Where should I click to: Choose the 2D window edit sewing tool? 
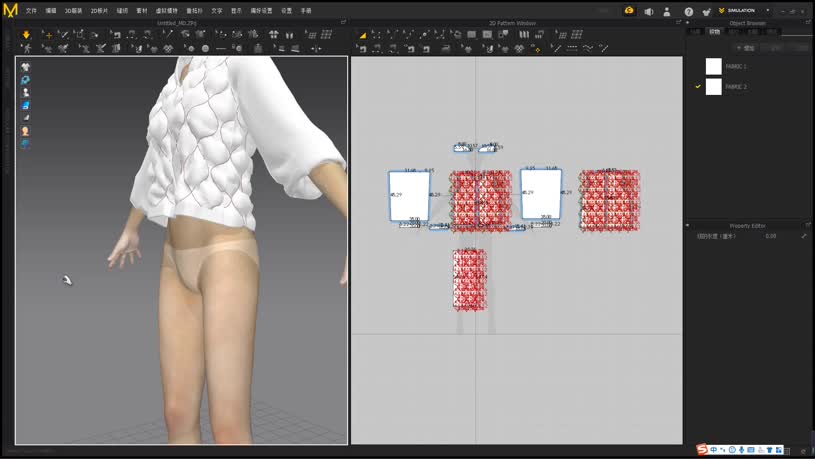click(362, 49)
